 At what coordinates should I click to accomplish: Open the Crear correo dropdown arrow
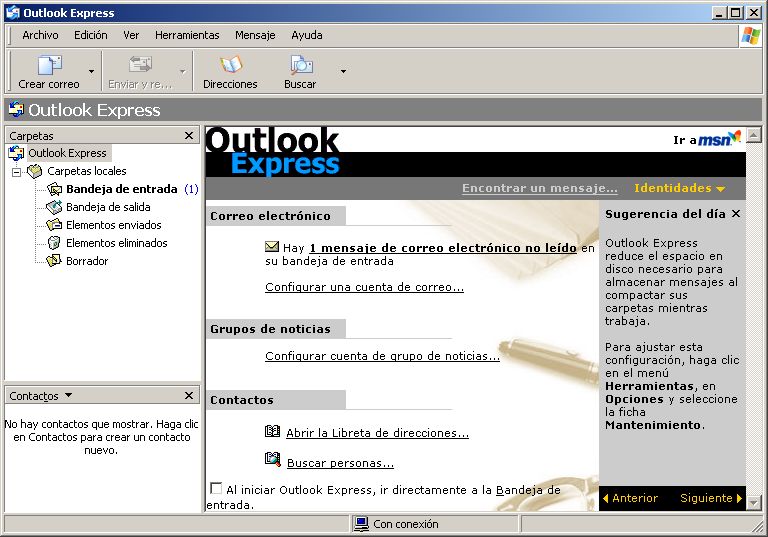click(x=91, y=72)
